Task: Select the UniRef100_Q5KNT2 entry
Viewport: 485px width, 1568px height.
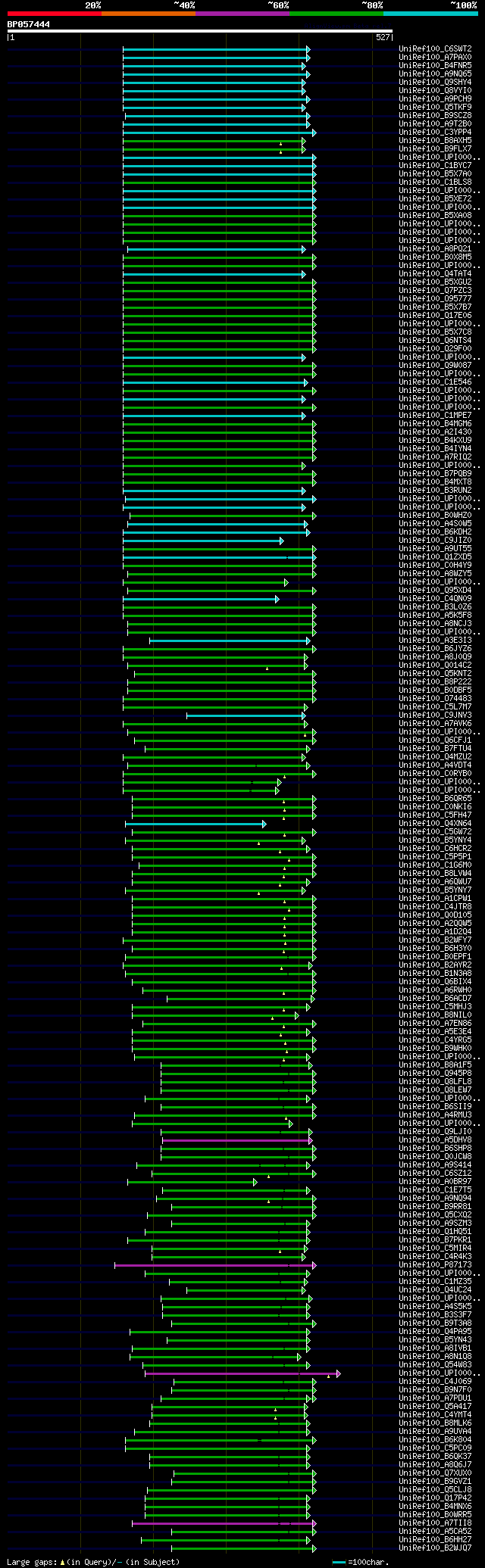Action: 435,674
